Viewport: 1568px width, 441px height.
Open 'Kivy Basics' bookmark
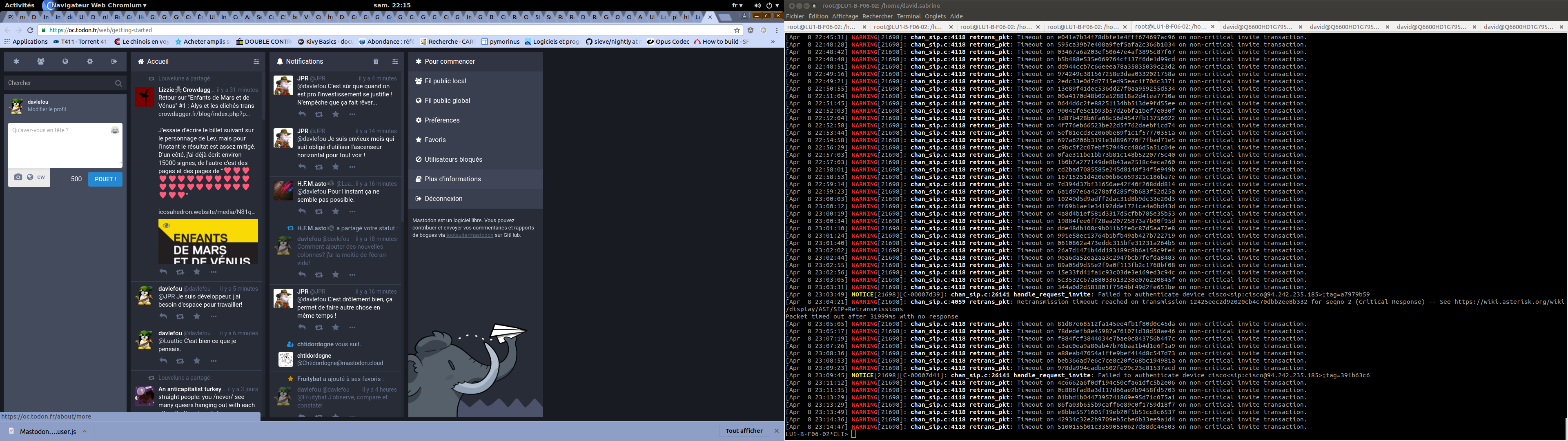[x=325, y=41]
